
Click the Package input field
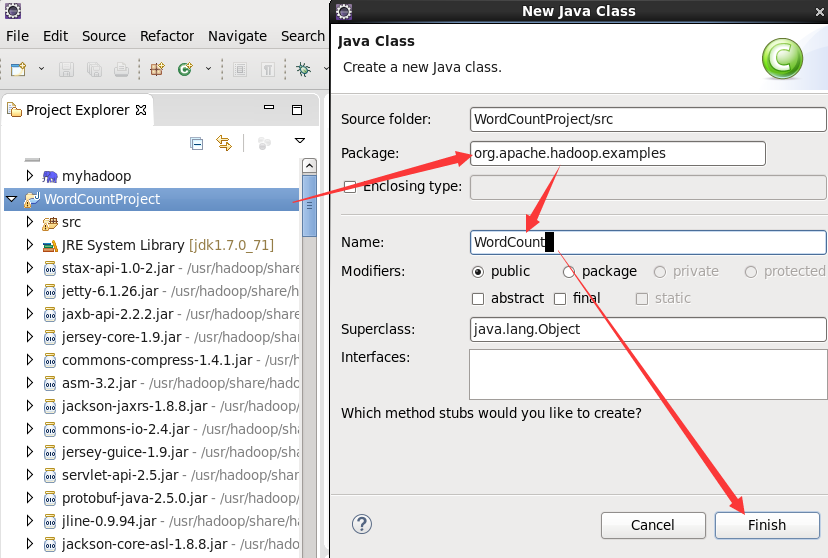click(617, 153)
